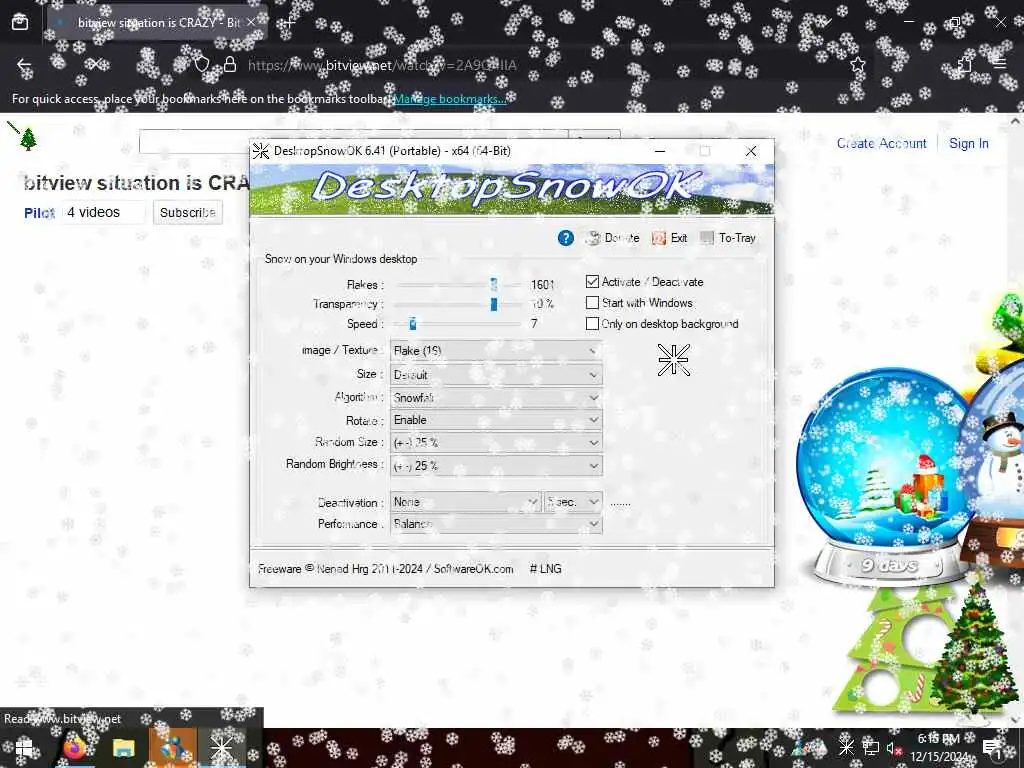Open the Pilot channel link
The width and height of the screenshot is (1024, 768).
39,213
